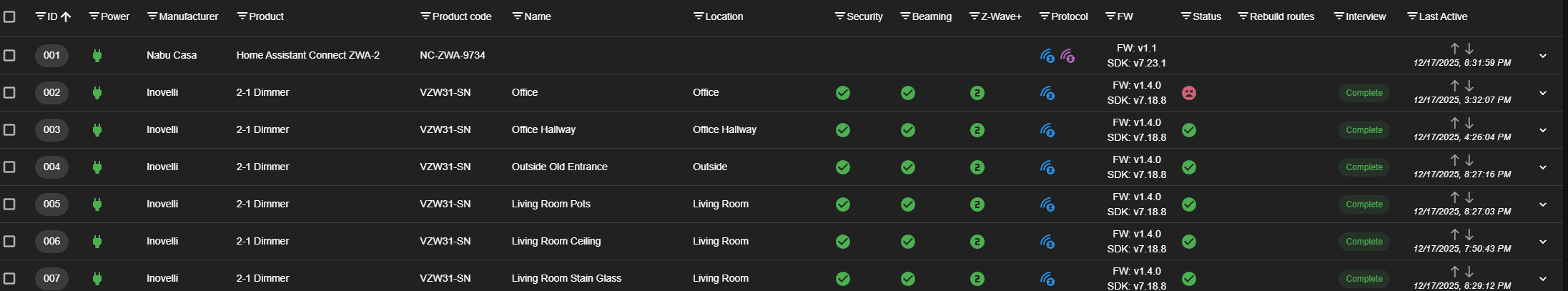
Task: Expand the Outside Old Entrance row details
Action: [1542, 167]
